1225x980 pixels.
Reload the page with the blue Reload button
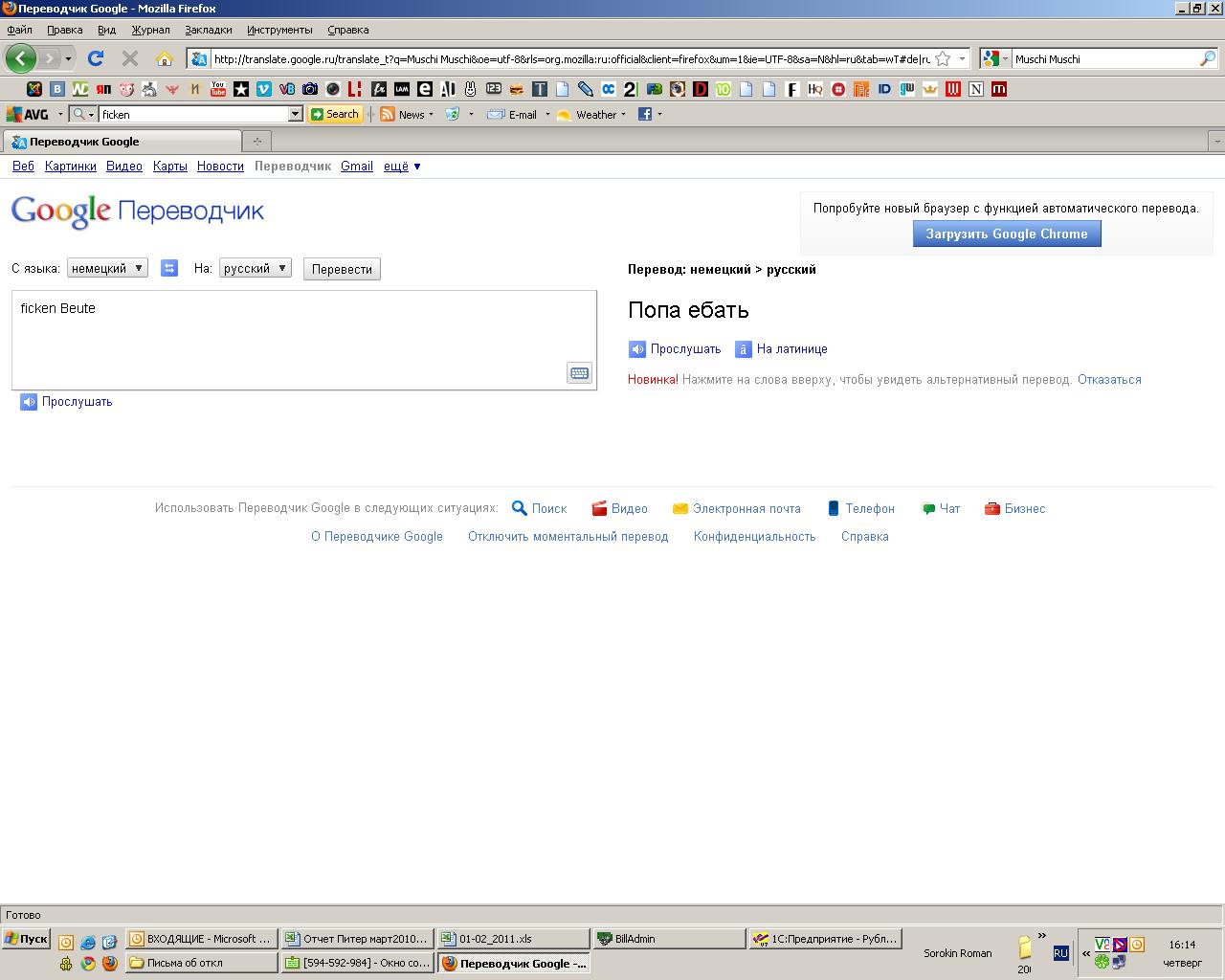tap(96, 58)
